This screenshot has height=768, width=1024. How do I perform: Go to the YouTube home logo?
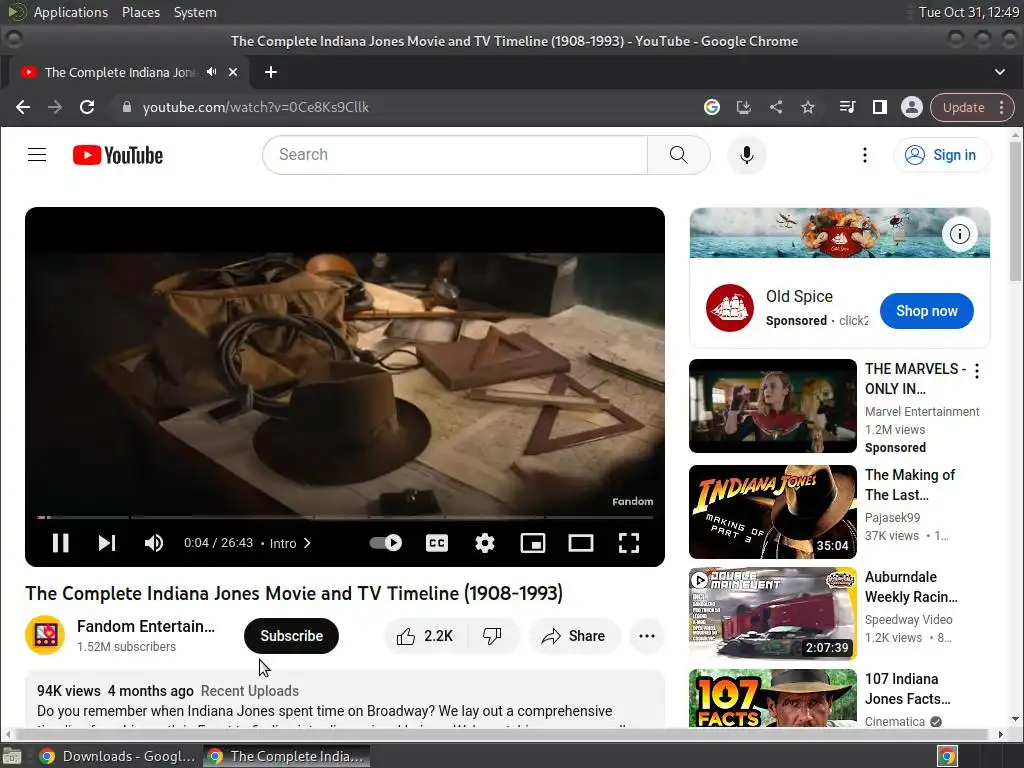tap(118, 155)
